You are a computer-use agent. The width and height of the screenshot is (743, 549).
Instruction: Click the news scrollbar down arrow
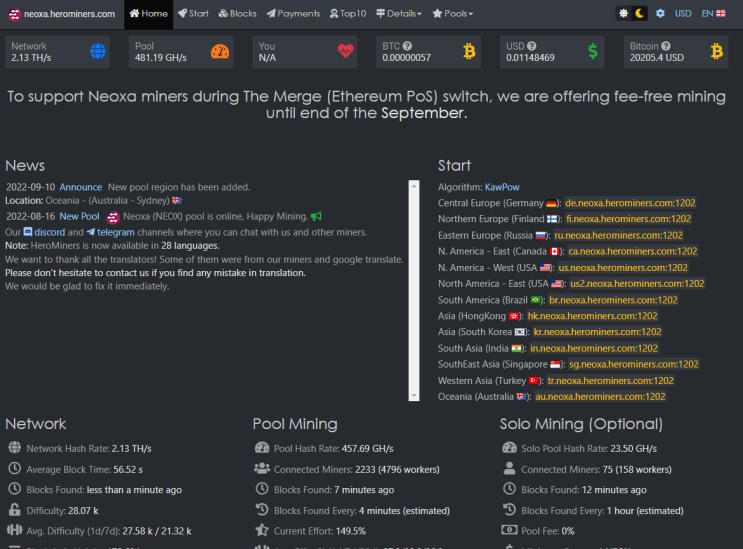click(414, 396)
